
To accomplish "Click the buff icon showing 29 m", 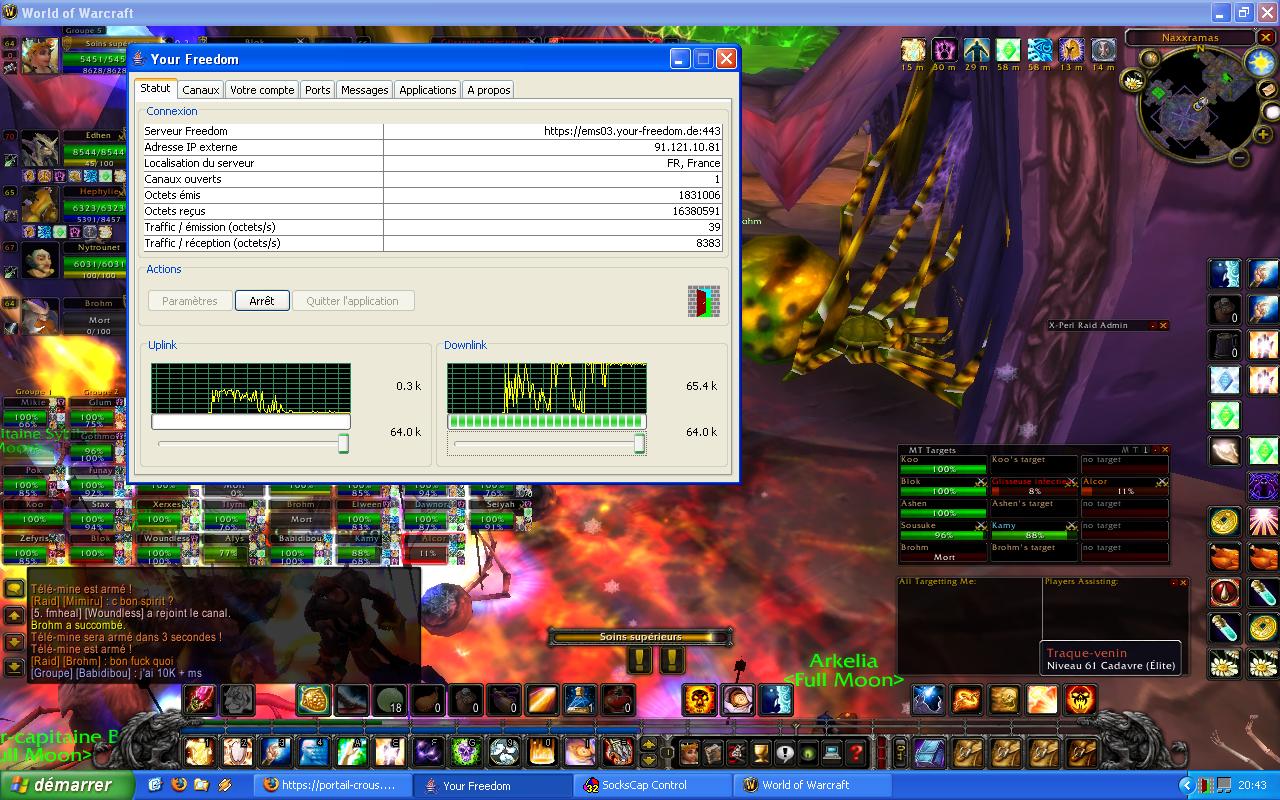I will coord(976,49).
